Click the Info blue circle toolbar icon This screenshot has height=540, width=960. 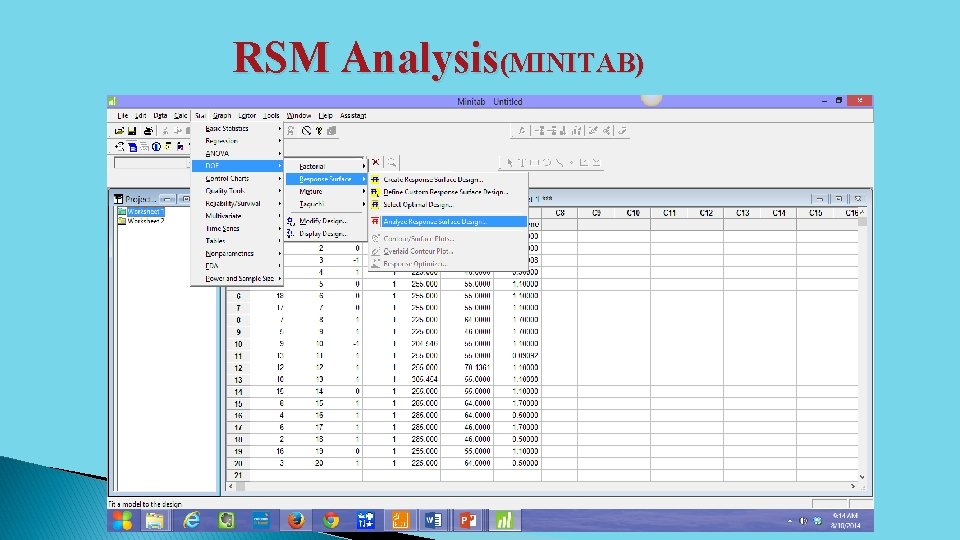click(156, 146)
